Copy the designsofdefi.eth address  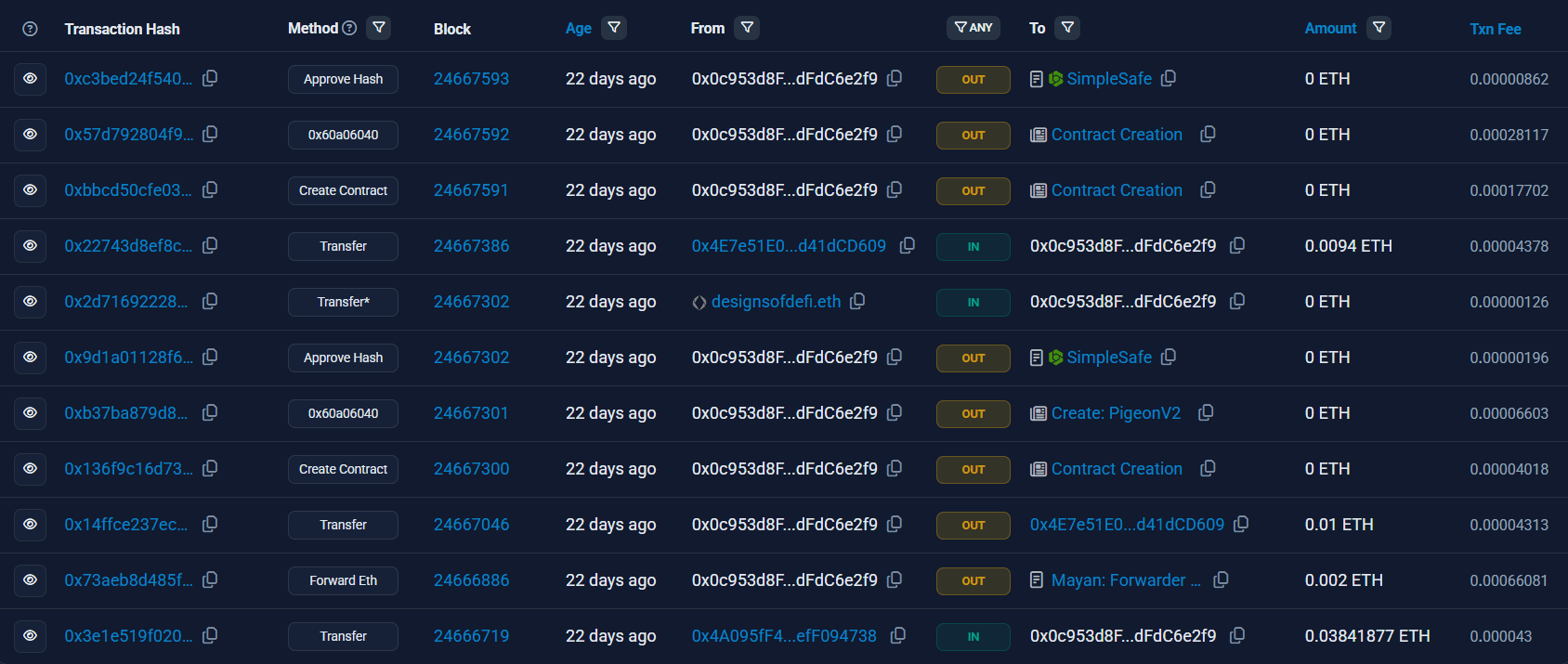pyautogui.click(x=857, y=301)
